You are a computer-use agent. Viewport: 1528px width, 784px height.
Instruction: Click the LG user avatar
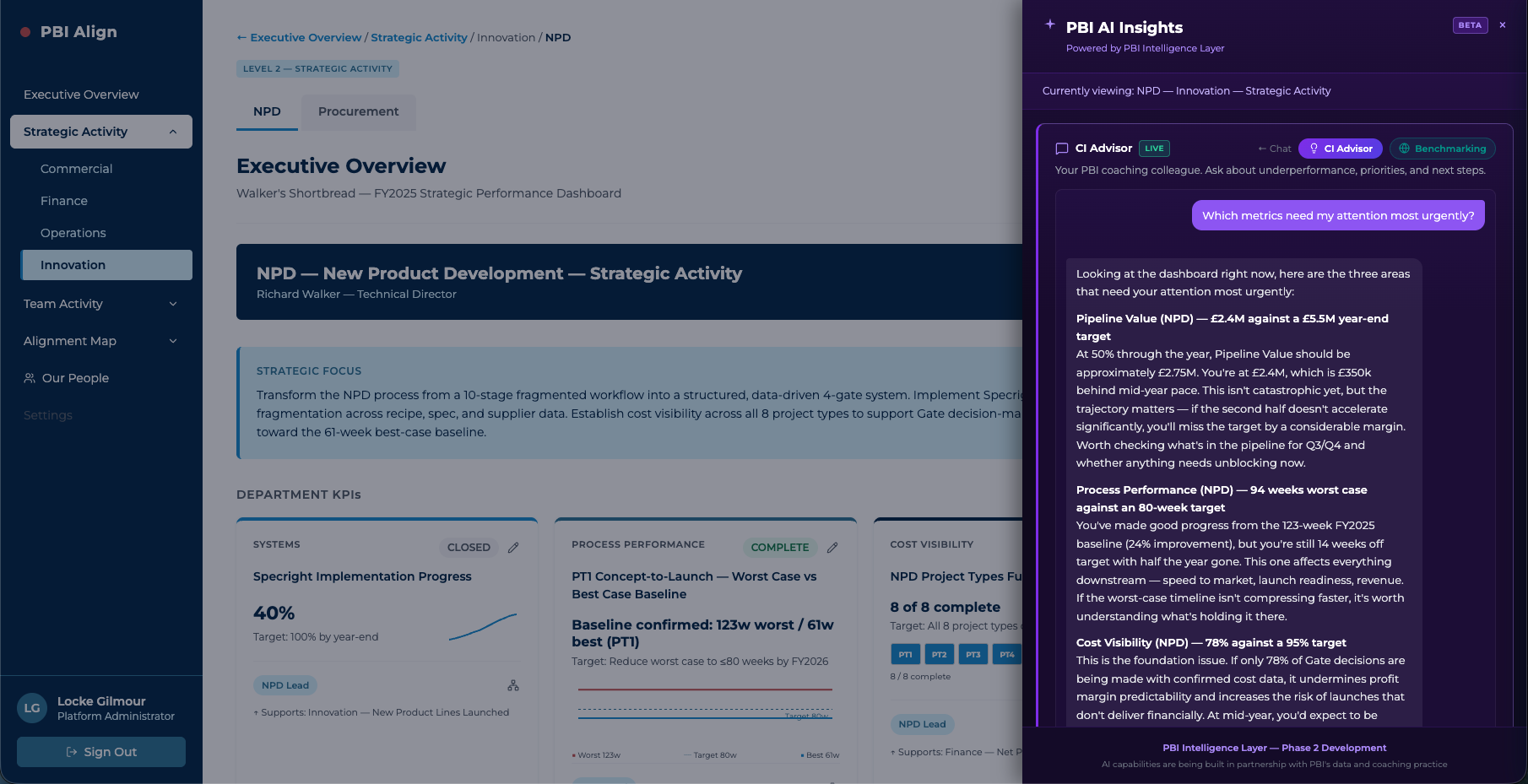pyautogui.click(x=32, y=708)
